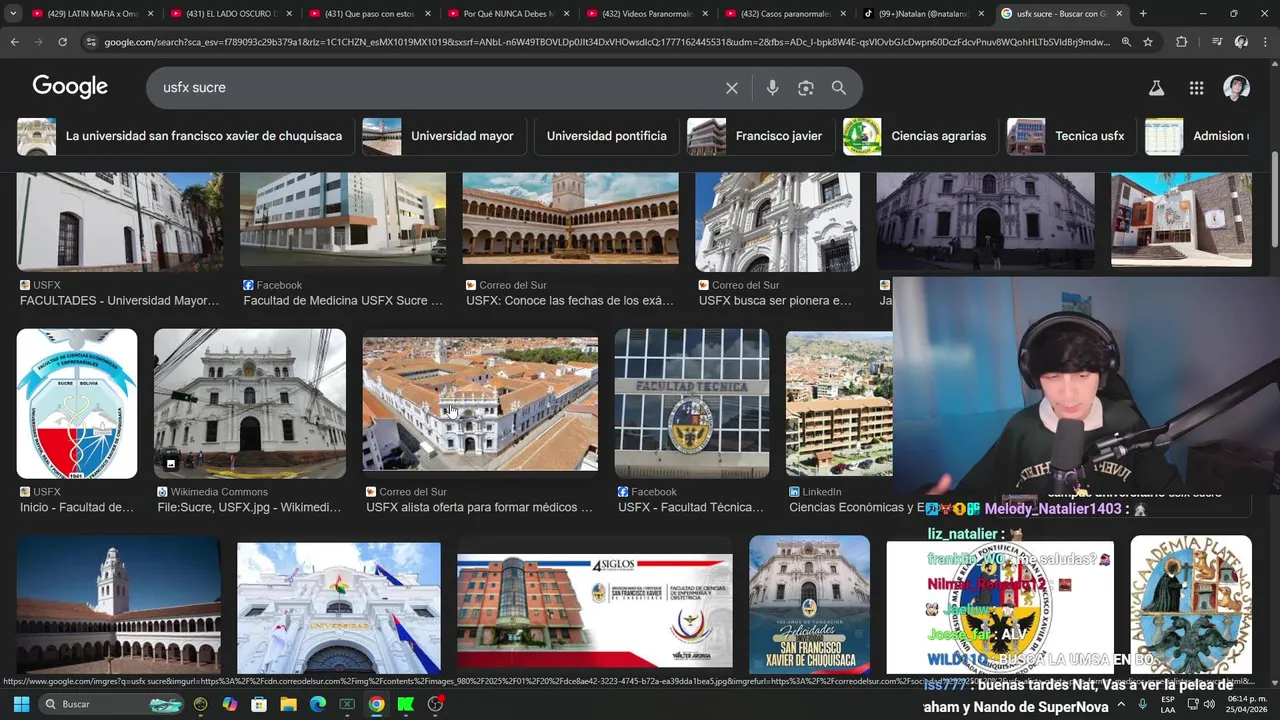Viewport: 1280px width, 720px height.
Task: Switch to Por Qué NUNCA Debes tab
Action: click(507, 14)
